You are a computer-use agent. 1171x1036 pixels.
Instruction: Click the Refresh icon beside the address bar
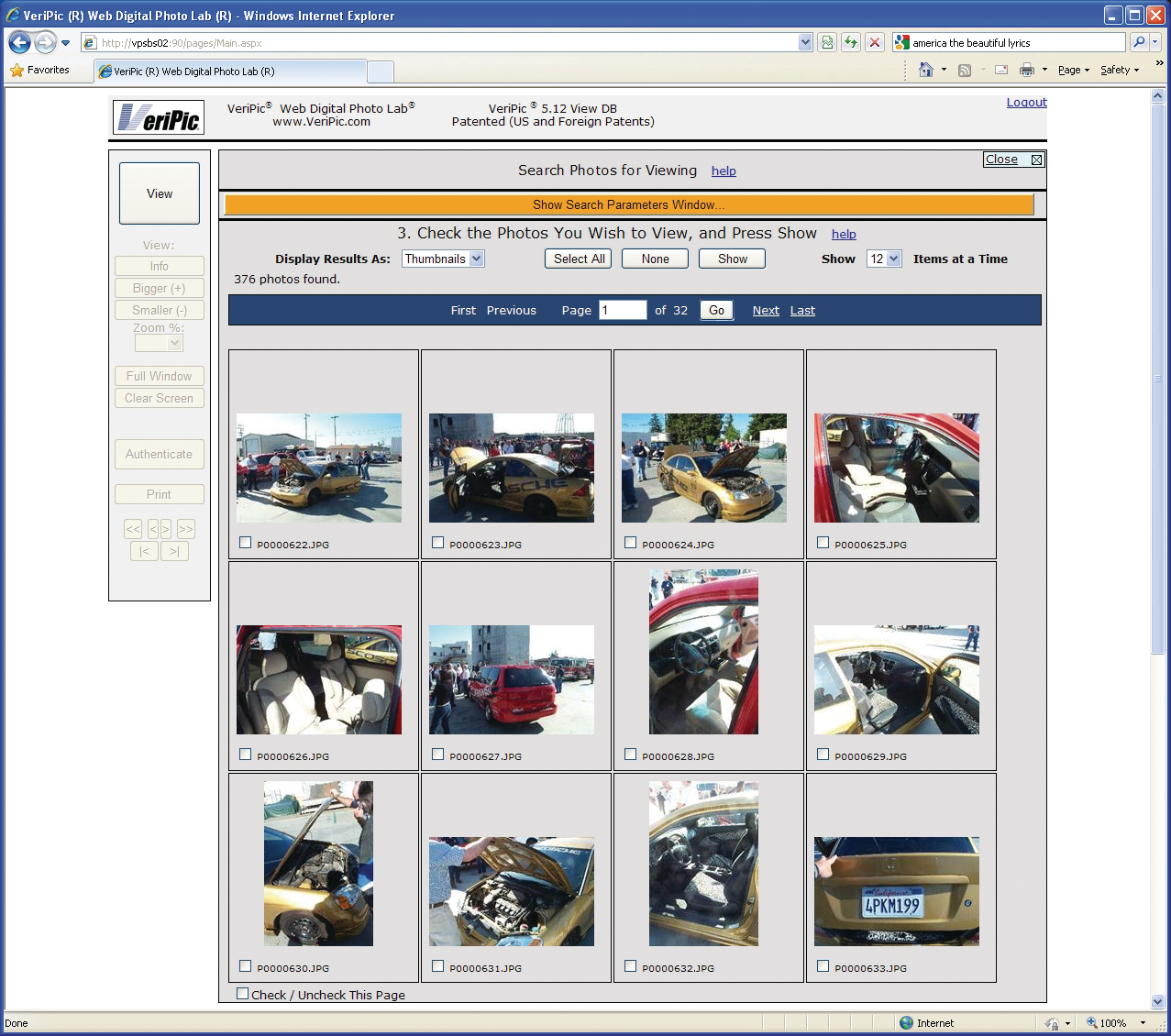pyautogui.click(x=850, y=42)
